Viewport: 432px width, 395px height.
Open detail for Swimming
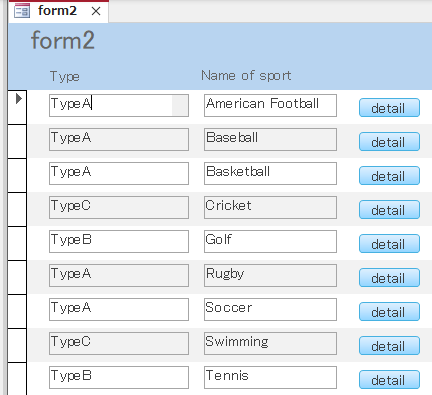click(x=389, y=346)
